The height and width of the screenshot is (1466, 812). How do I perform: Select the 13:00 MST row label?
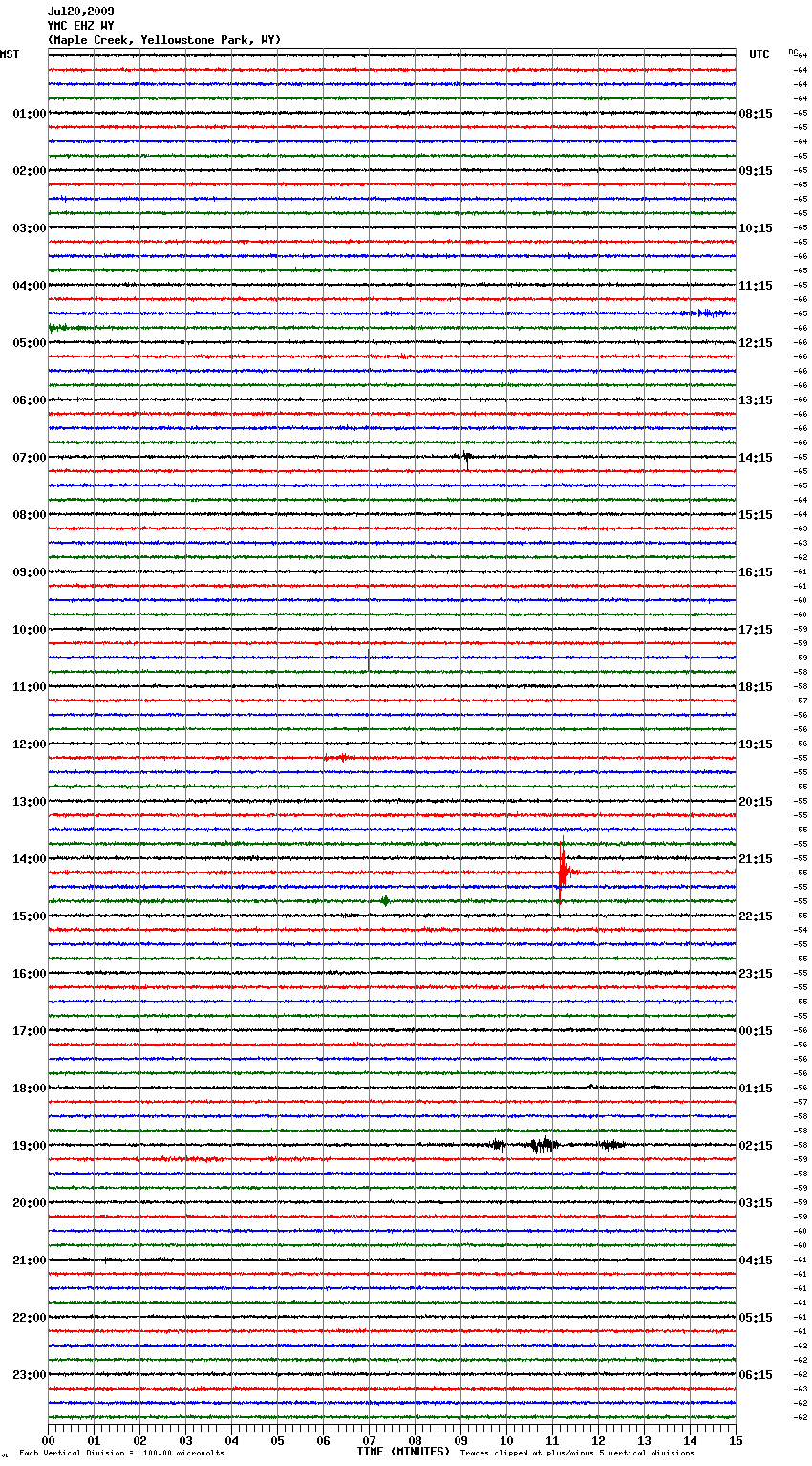click(x=30, y=802)
